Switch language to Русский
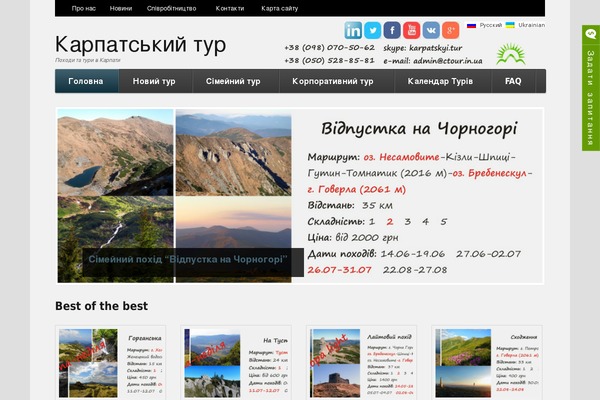 [x=491, y=25]
